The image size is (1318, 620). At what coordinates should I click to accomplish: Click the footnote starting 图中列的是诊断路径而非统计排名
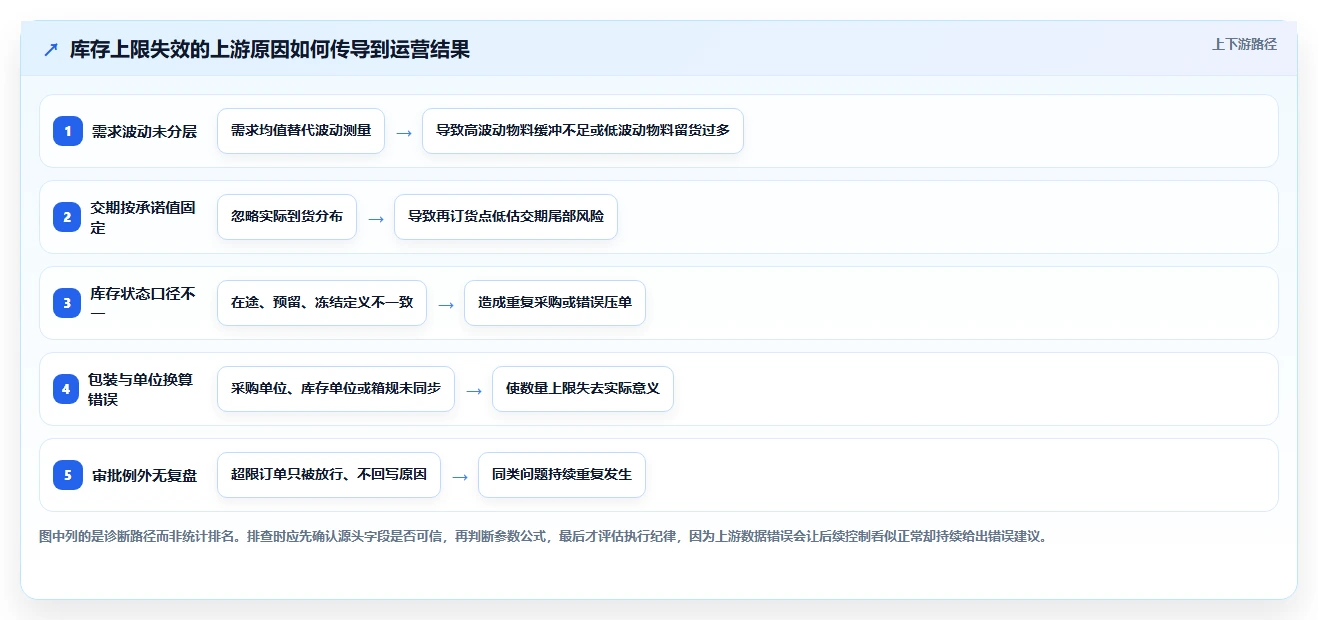tap(544, 536)
